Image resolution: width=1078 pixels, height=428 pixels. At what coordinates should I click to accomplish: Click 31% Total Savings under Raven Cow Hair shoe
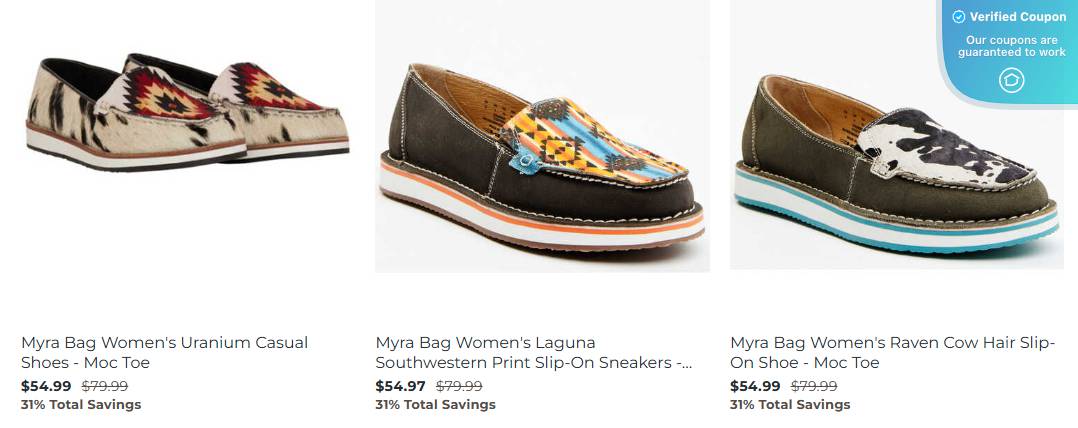(x=790, y=405)
